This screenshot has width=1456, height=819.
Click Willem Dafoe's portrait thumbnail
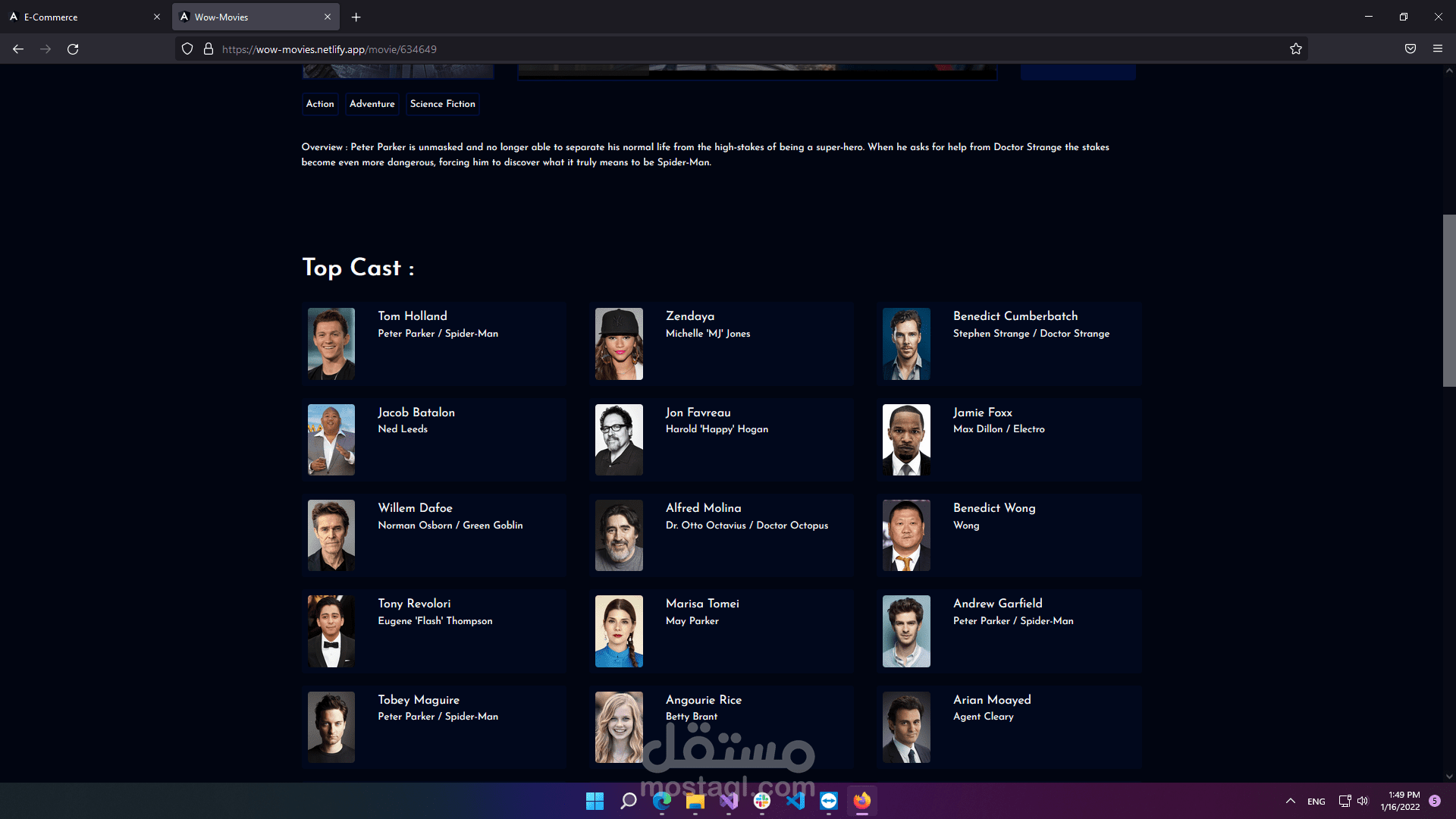[331, 535]
